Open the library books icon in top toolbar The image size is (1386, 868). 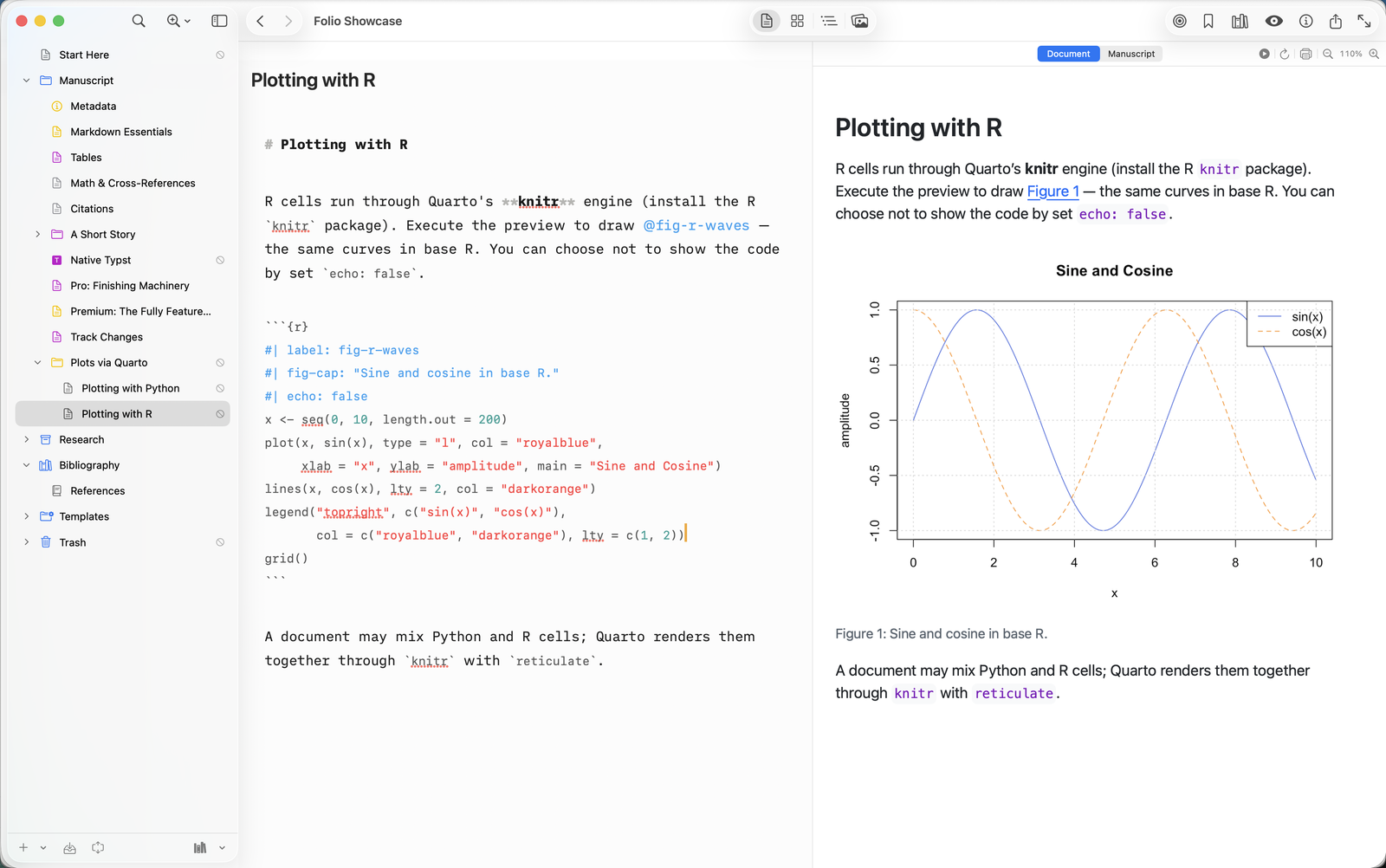click(1240, 21)
